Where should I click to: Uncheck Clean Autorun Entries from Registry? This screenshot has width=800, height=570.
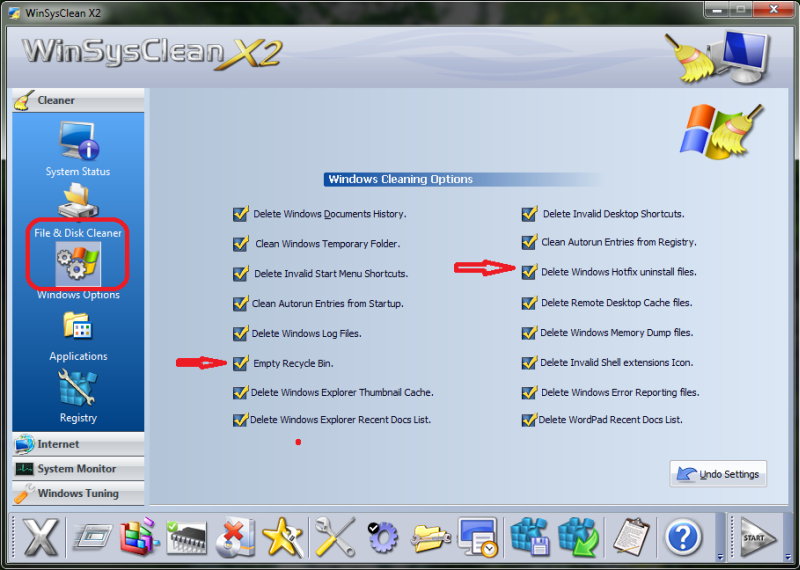pos(529,242)
